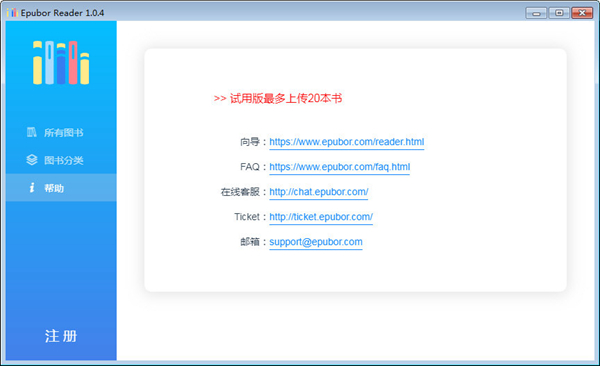Viewport: 600px width, 366px height.
Task: Open the 所有图书 section
Action: (x=61, y=132)
